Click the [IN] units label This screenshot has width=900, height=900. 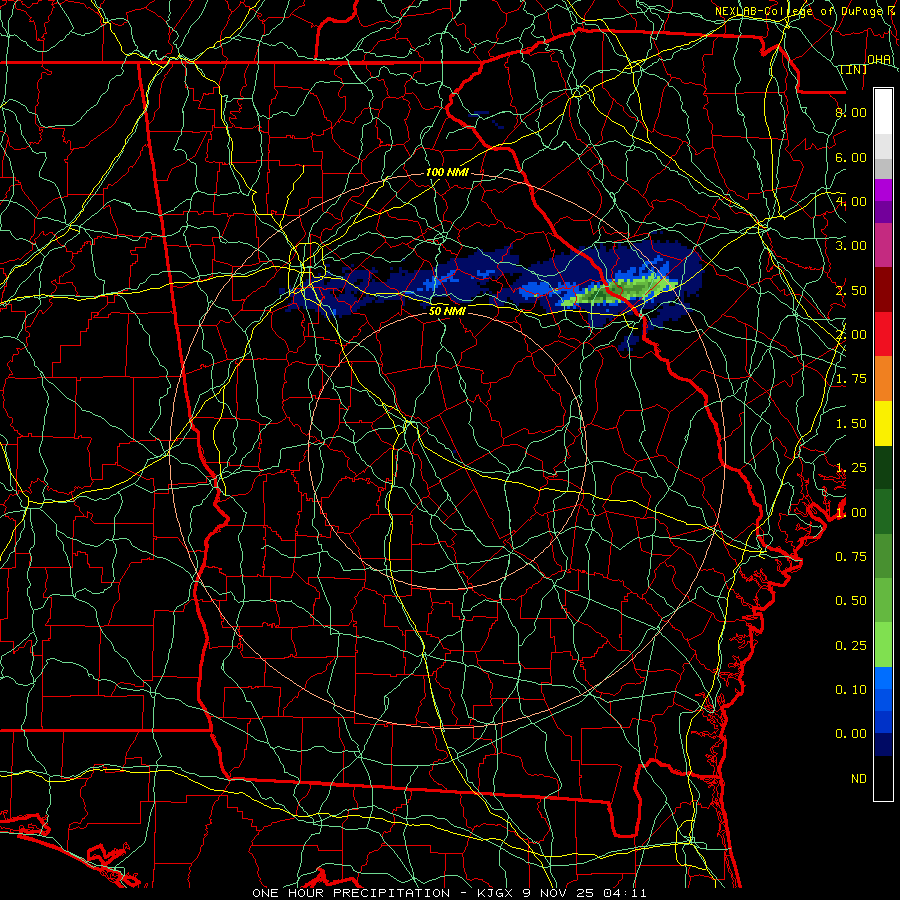tap(854, 69)
